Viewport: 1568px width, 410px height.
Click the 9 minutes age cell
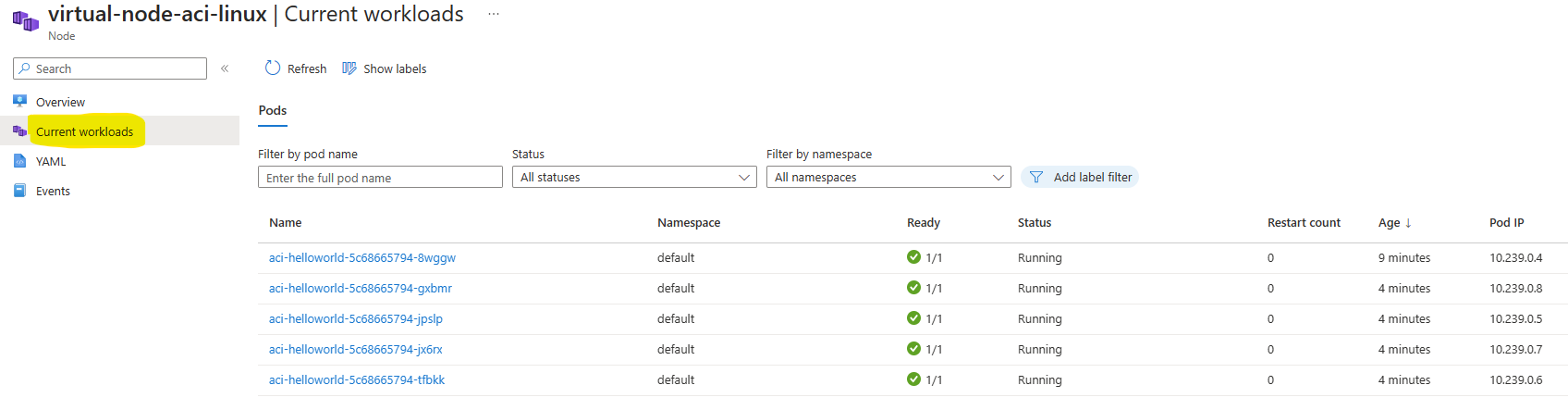pos(1404,258)
